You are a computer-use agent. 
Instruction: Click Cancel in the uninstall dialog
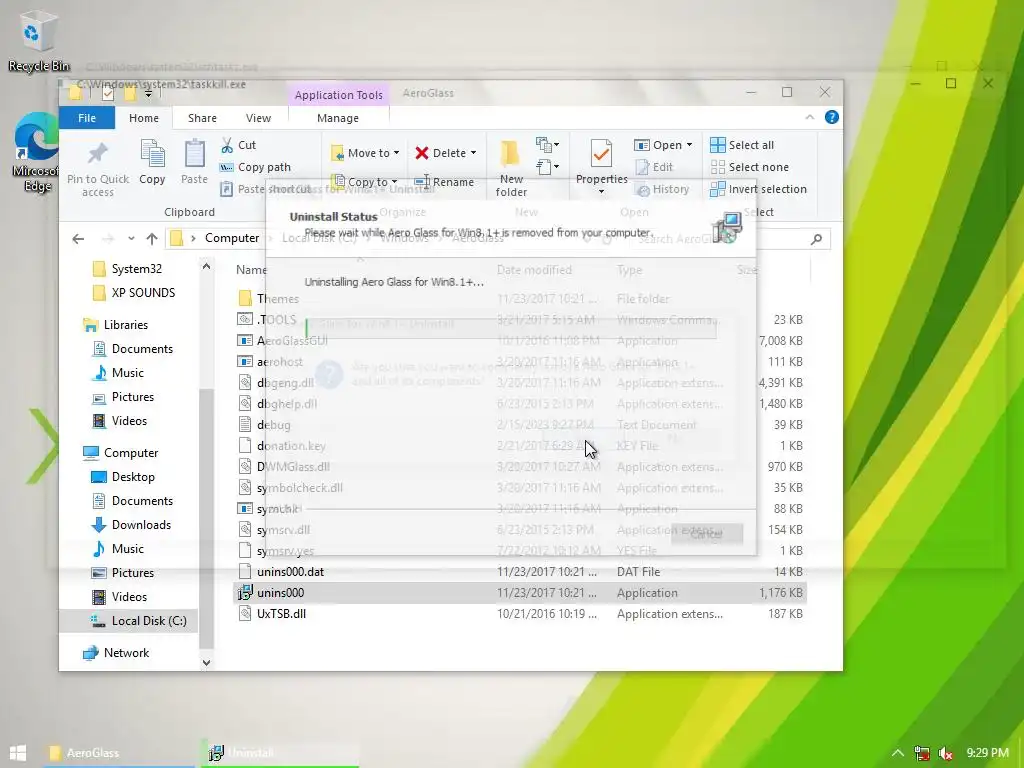pos(707,534)
